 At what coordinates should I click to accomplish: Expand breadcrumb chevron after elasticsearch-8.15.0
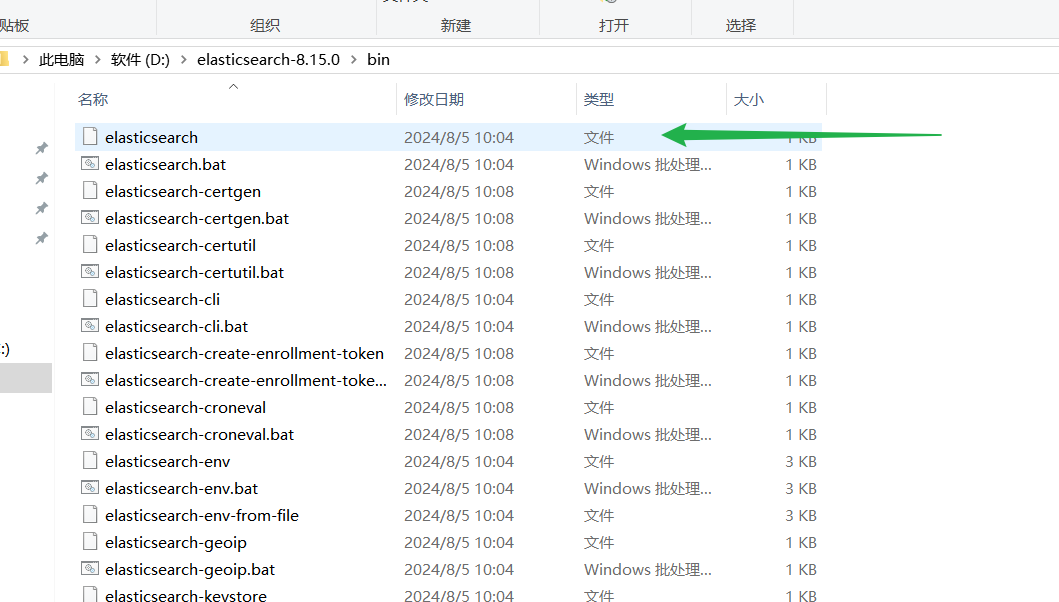tap(353, 59)
